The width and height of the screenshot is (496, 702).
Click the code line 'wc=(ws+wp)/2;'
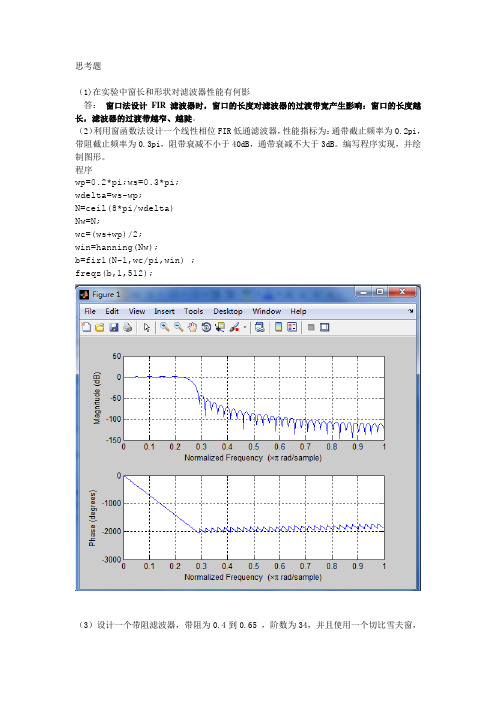pos(108,234)
